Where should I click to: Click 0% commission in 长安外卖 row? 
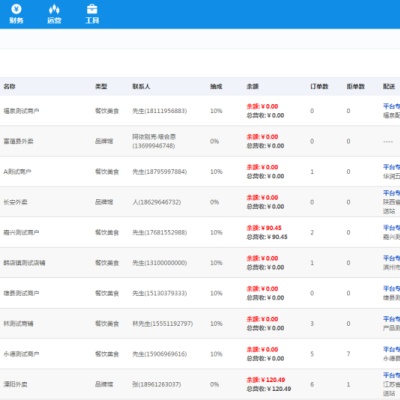215,202
